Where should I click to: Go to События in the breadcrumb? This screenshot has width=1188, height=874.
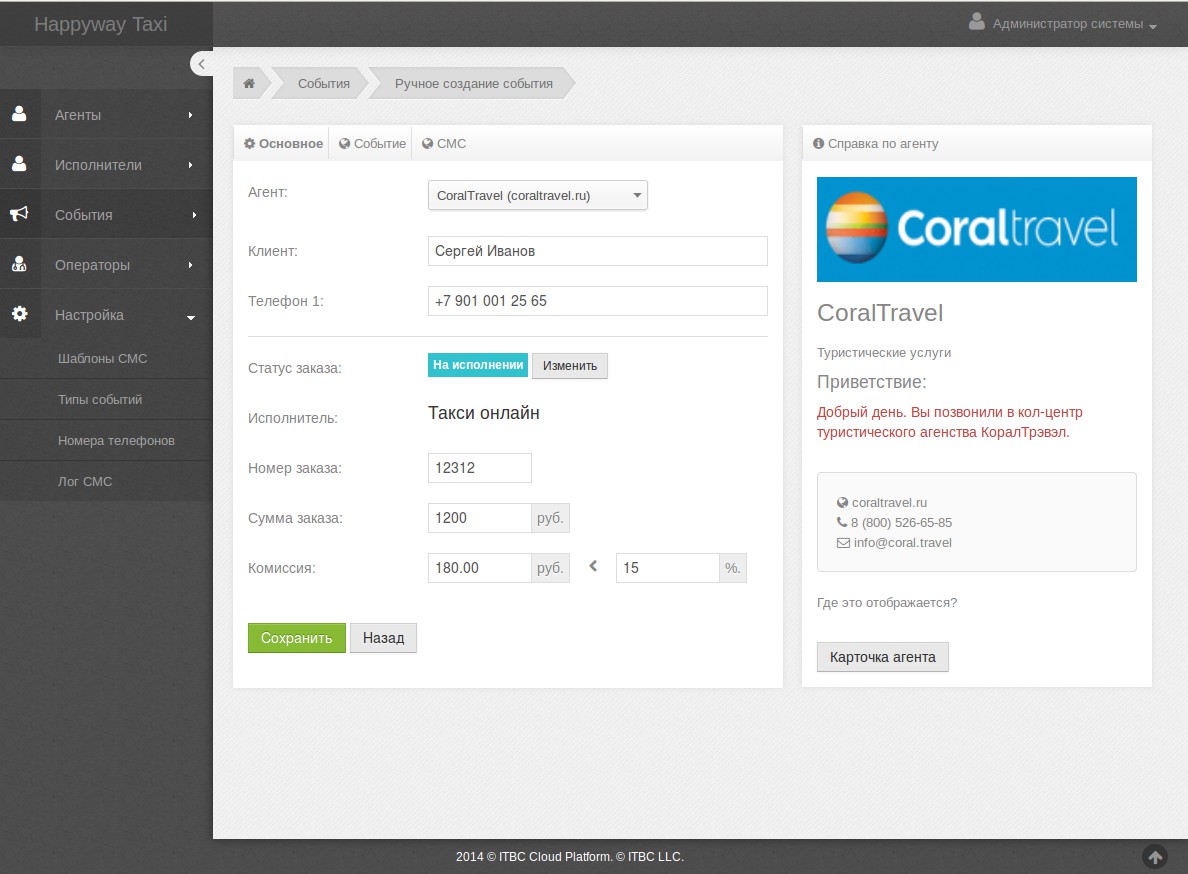pyautogui.click(x=324, y=83)
